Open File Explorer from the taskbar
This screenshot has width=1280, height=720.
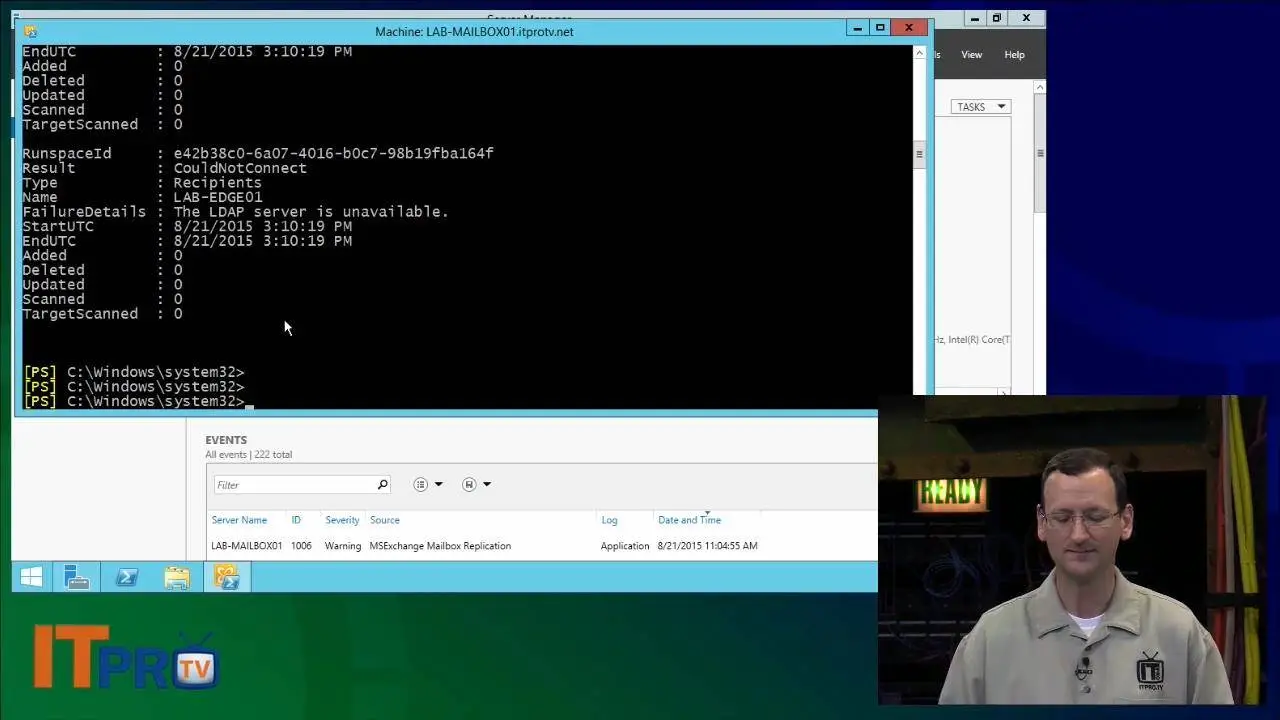tap(177, 577)
